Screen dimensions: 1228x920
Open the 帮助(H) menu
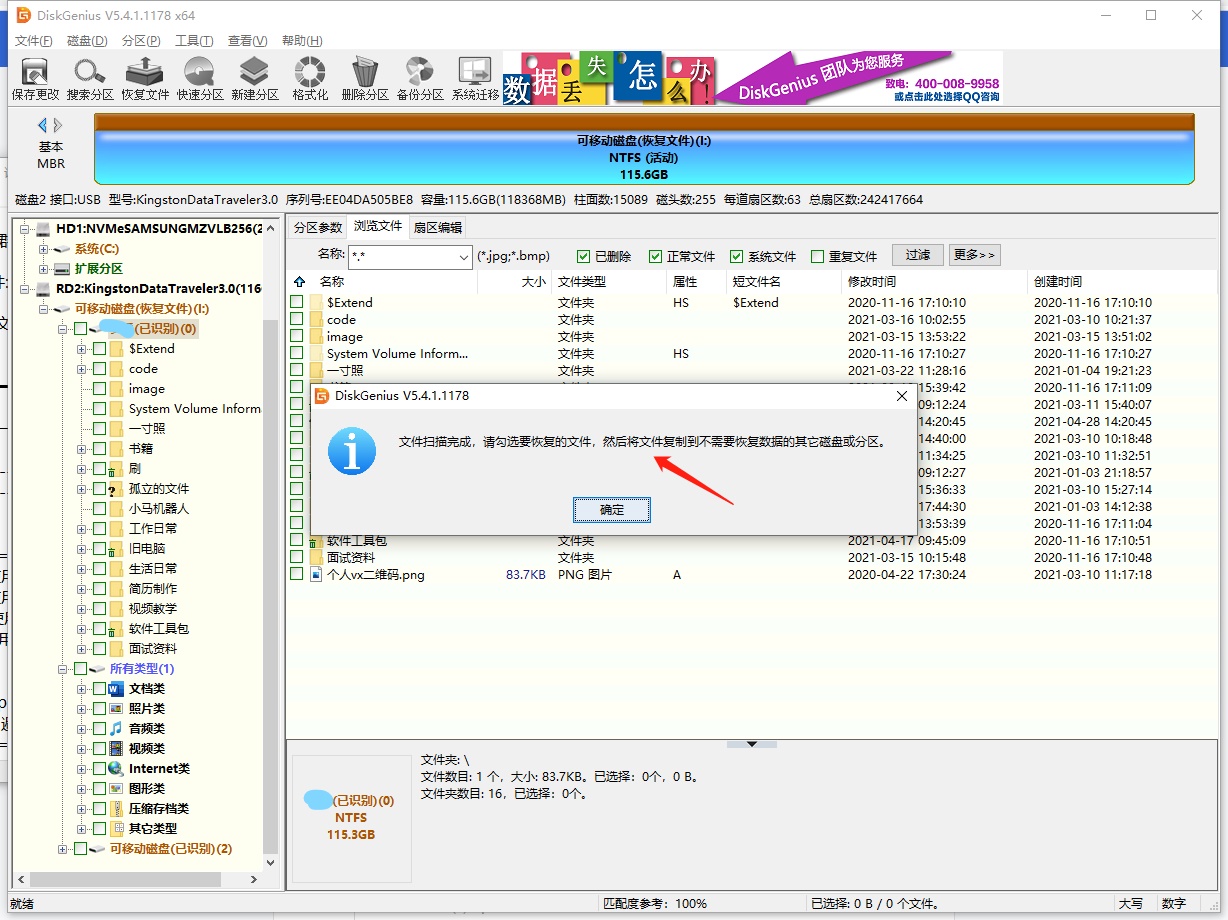pyautogui.click(x=302, y=41)
